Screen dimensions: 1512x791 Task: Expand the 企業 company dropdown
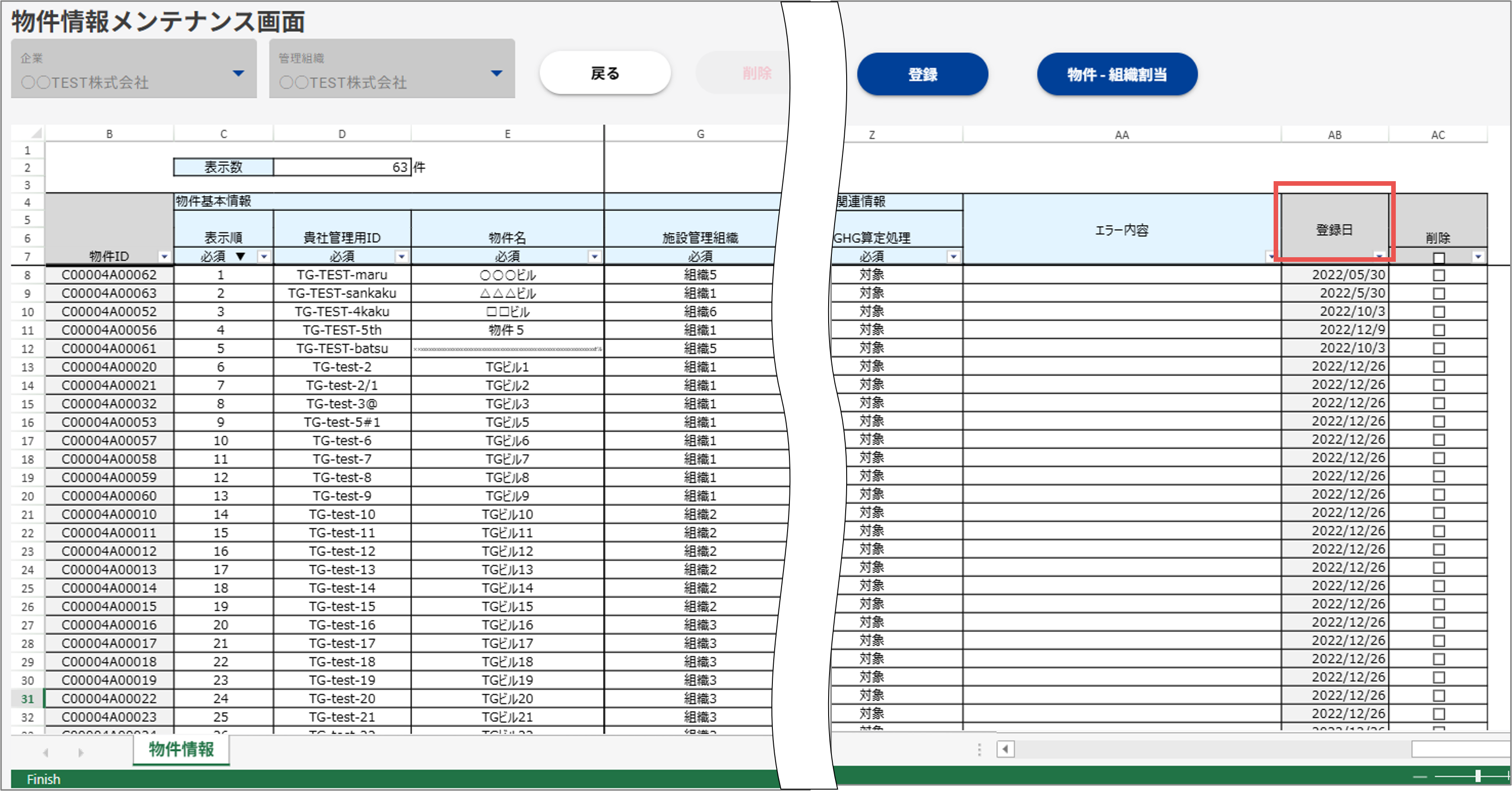[x=238, y=73]
